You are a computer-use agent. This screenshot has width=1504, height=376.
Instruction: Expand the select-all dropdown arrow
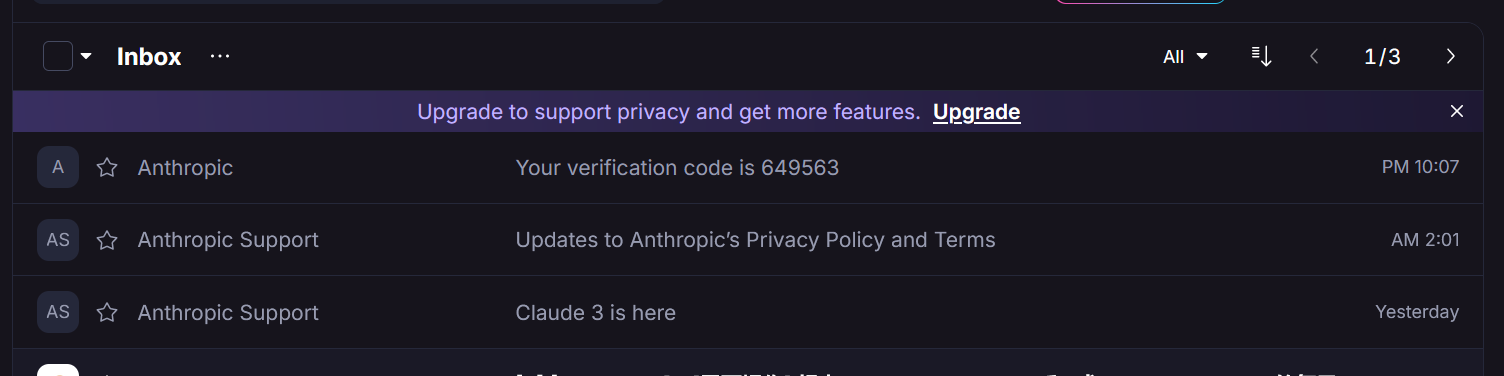tap(86, 57)
